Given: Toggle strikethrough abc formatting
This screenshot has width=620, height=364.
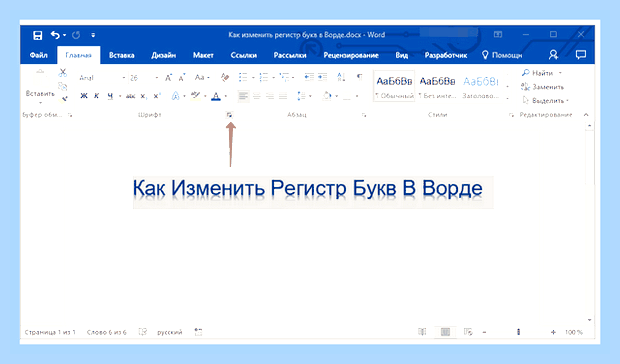Looking at the screenshot, I should click(x=130, y=96).
